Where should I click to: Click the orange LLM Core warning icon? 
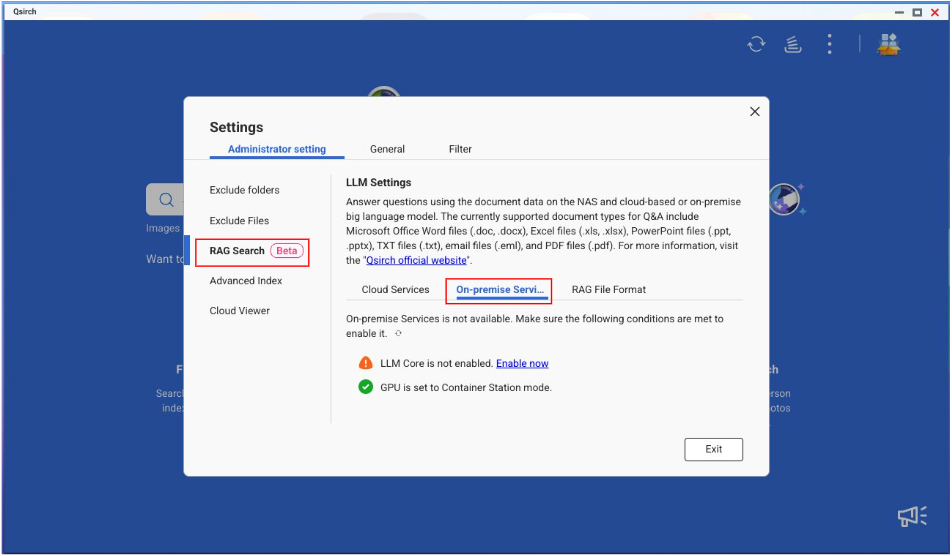pos(366,363)
